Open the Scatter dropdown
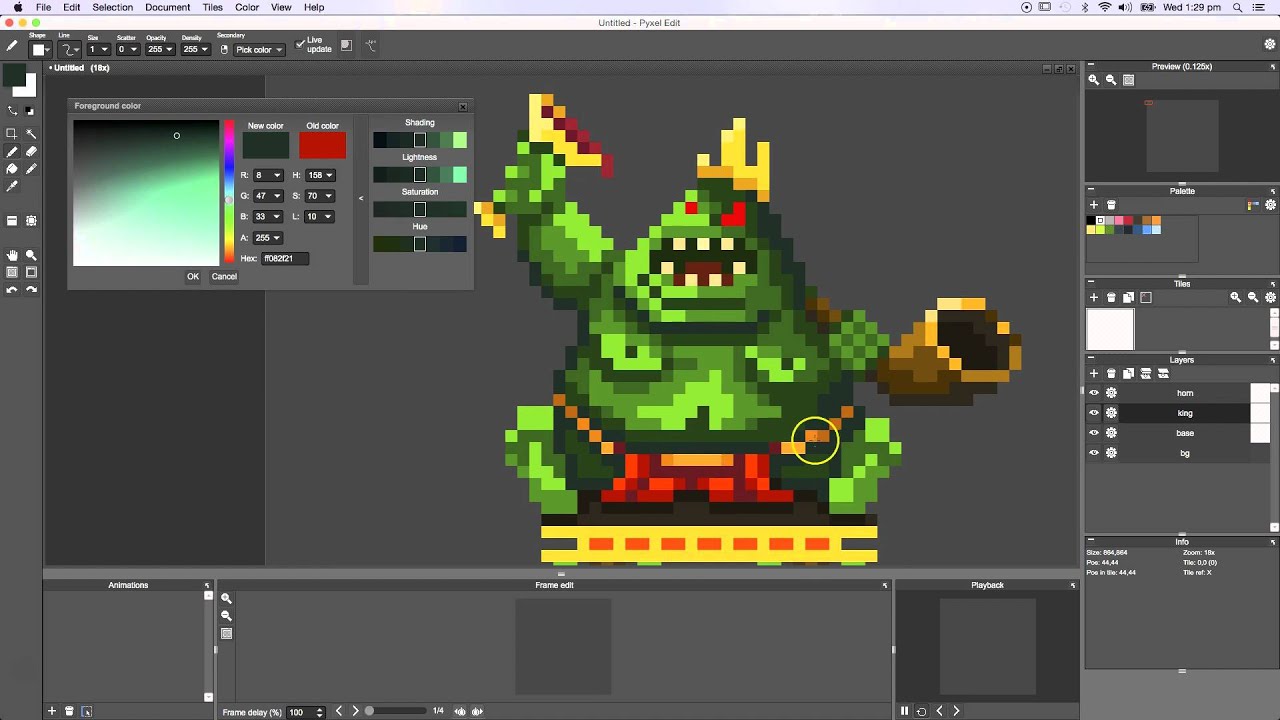 128,49
